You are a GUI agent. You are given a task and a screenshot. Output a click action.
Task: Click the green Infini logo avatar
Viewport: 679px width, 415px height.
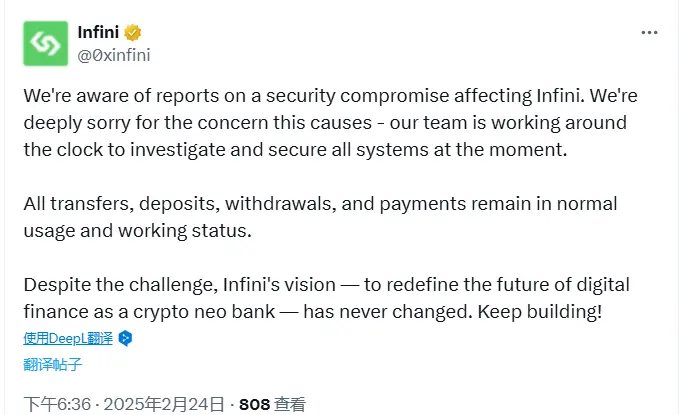(x=43, y=43)
